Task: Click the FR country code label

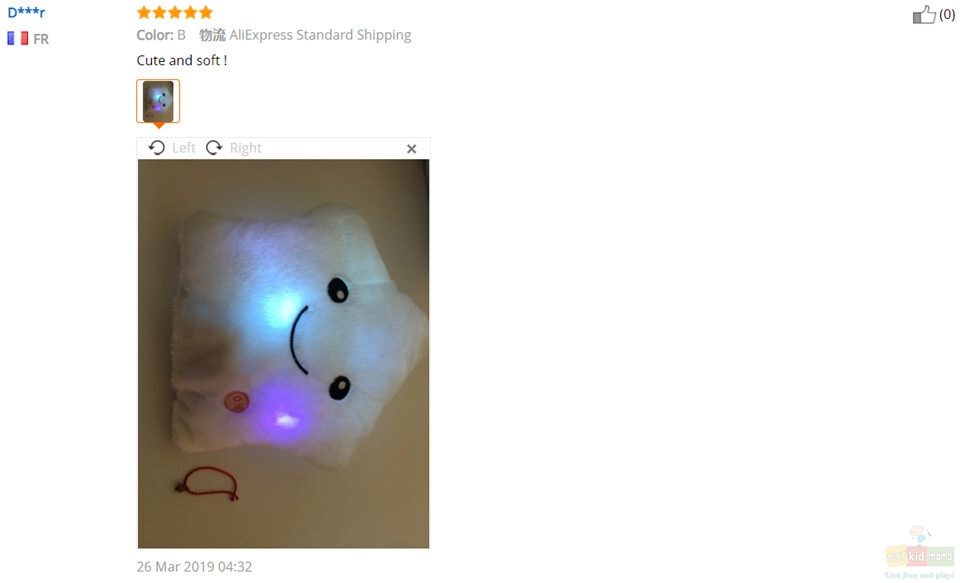Action: coord(41,39)
